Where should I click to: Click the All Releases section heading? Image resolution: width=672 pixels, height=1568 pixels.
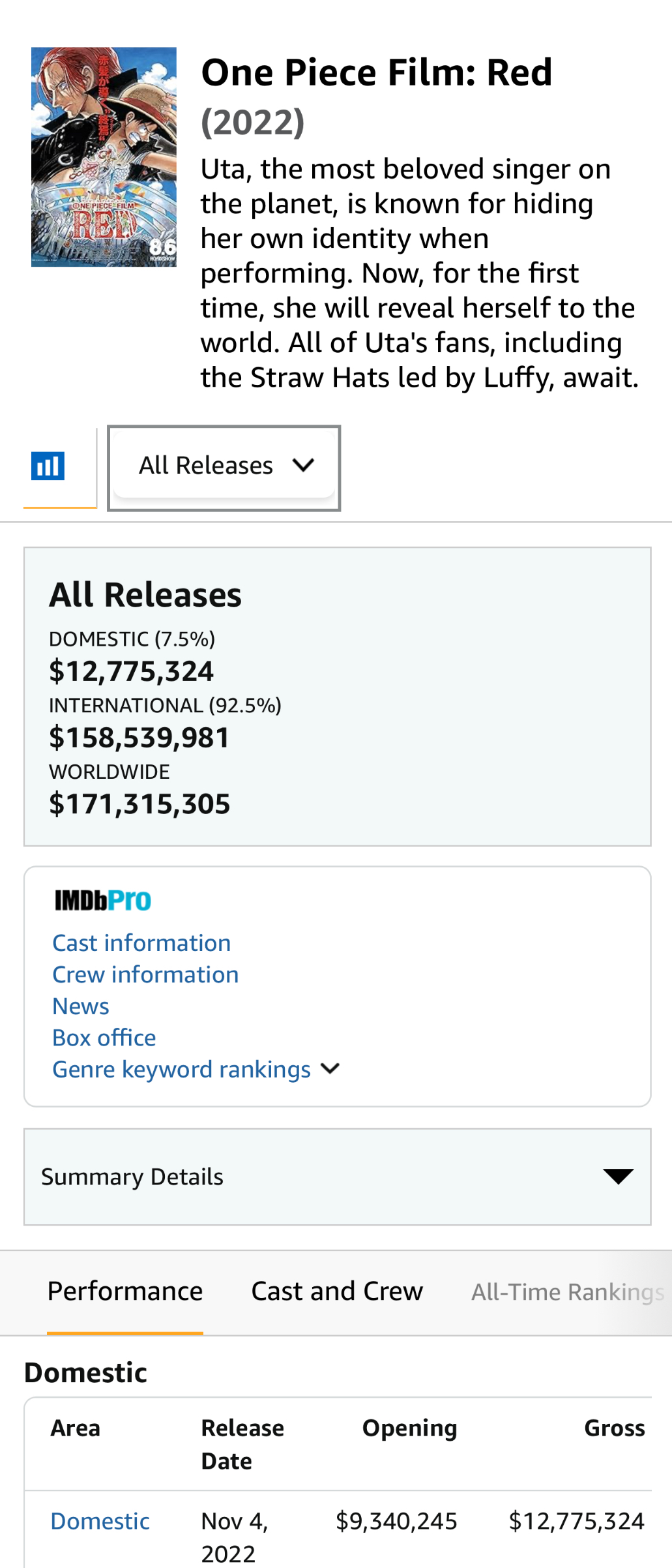145,595
